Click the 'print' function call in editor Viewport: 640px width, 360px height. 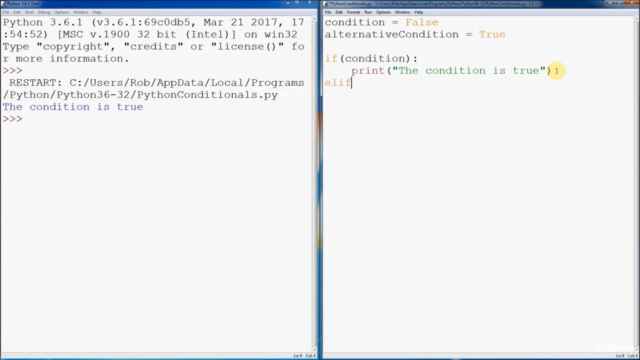(368, 71)
